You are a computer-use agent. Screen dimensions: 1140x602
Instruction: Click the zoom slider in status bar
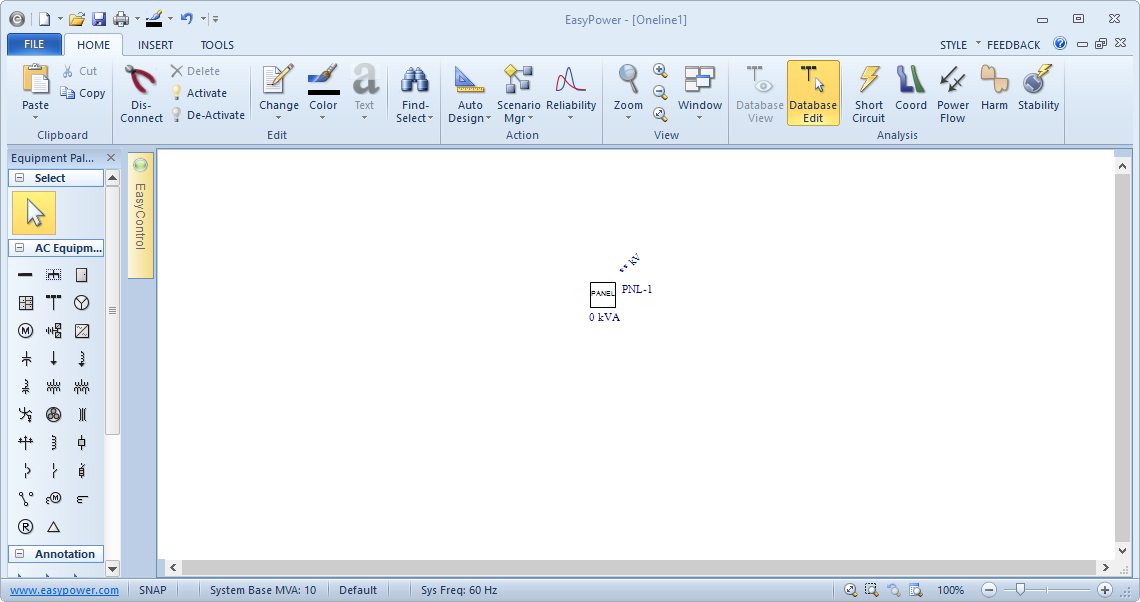click(1019, 590)
